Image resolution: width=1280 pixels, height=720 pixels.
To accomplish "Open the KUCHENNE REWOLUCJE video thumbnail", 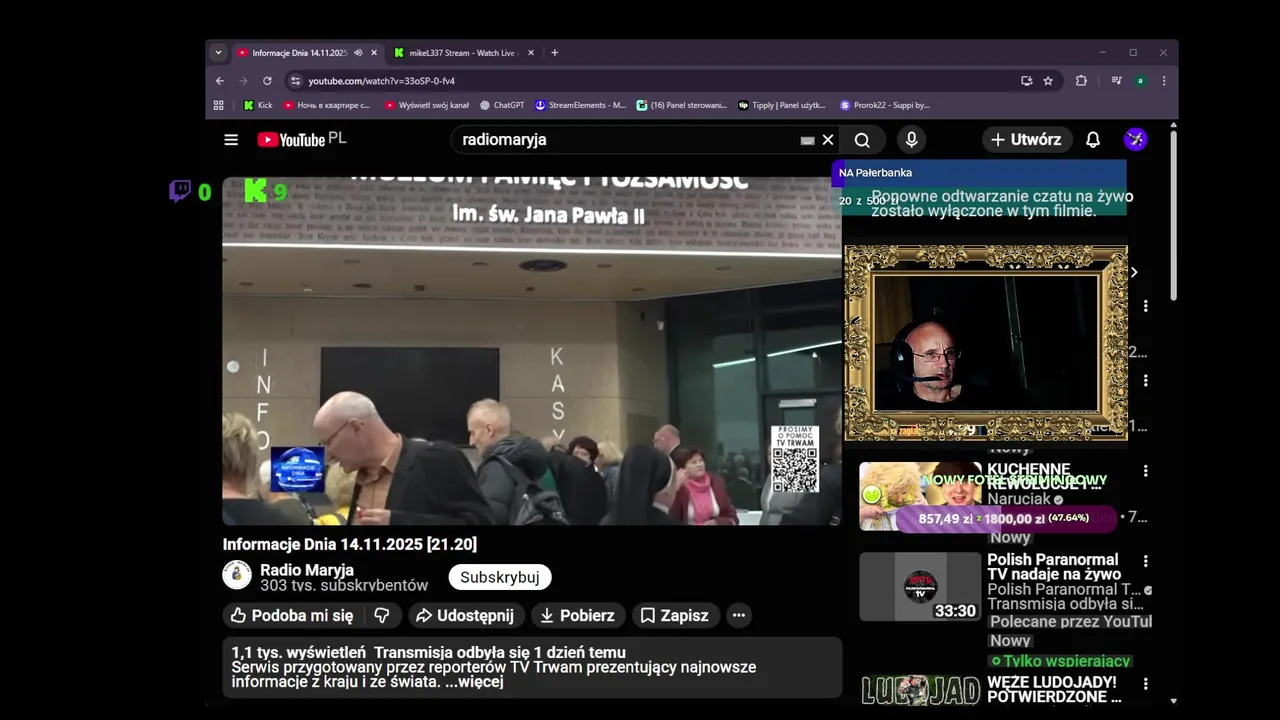I will 920,496.
